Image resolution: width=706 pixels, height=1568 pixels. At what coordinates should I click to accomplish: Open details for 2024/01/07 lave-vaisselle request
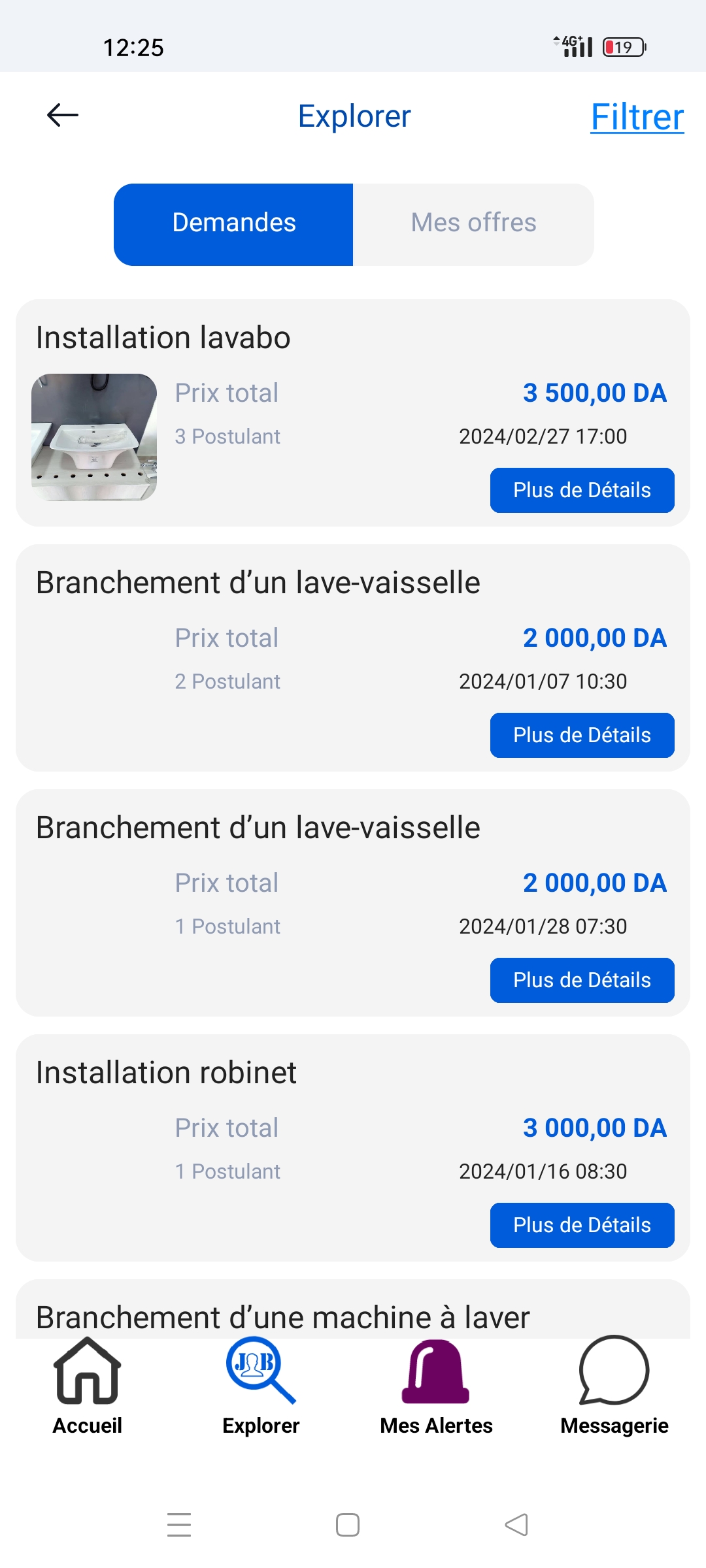582,735
